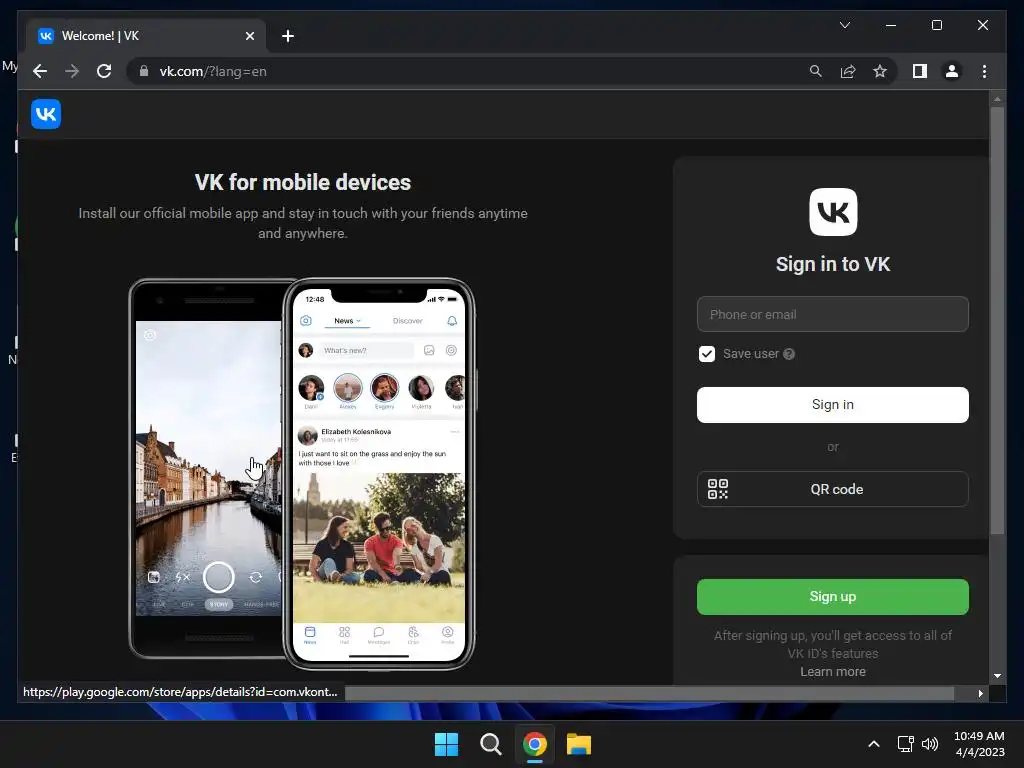Click the QR code icon

tap(718, 488)
